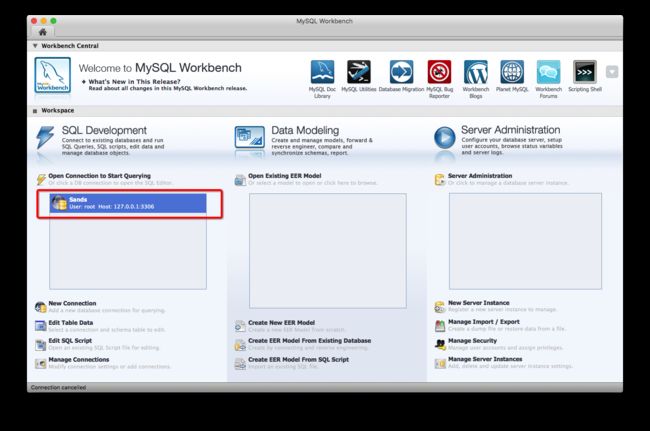The height and width of the screenshot is (431, 650).
Task: Open Manage Import / Export link
Action: pyautogui.click(x=484, y=322)
